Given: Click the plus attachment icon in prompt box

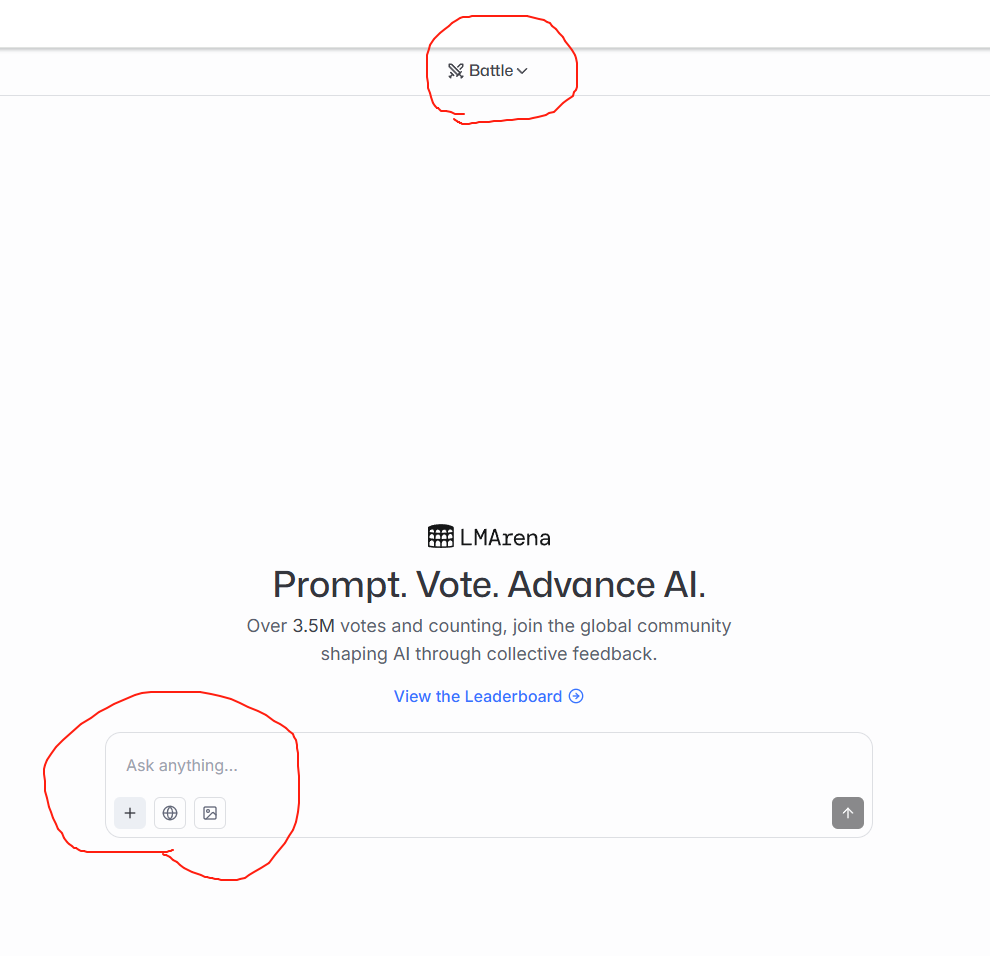Looking at the screenshot, I should pyautogui.click(x=130, y=813).
